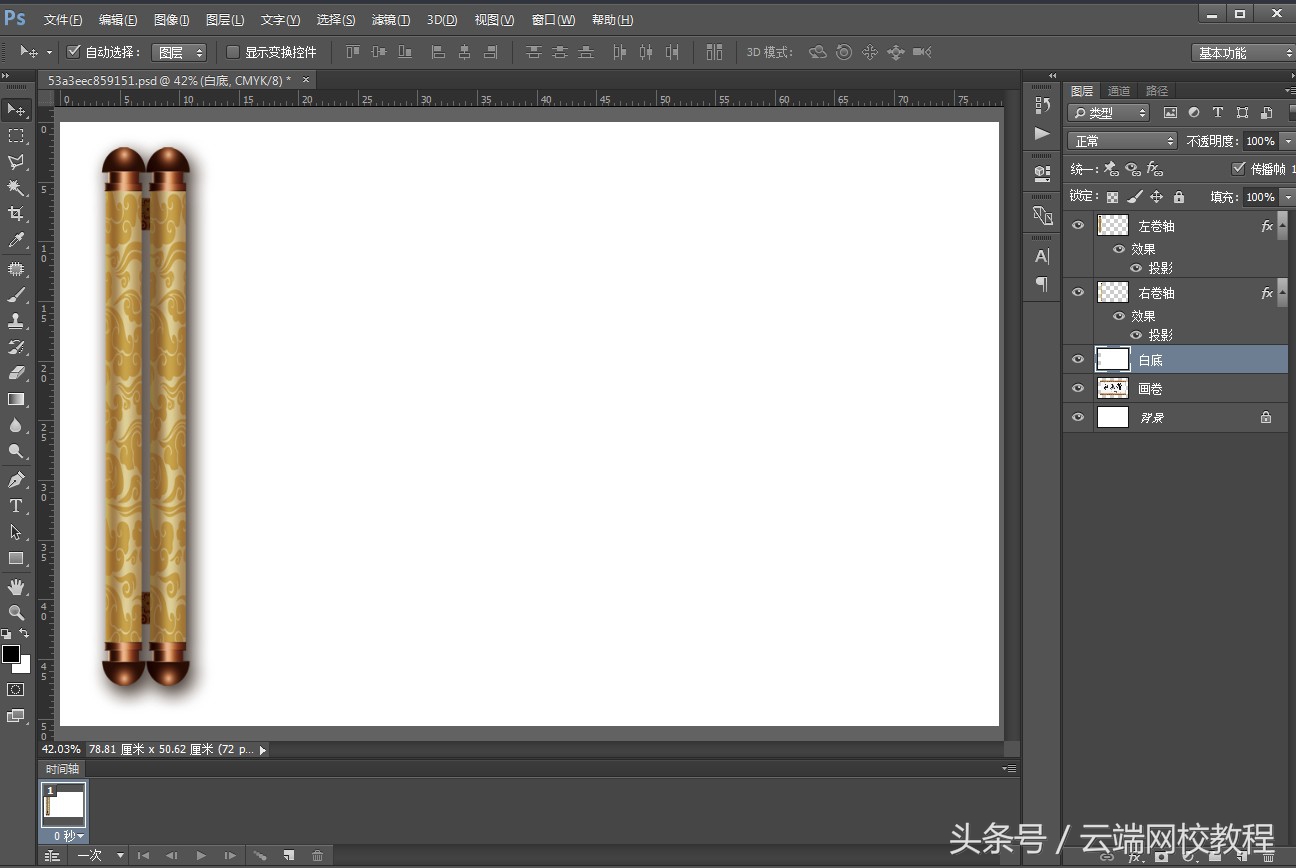Select the Gradient tool
Screen dimensions: 1296x868
point(16,399)
